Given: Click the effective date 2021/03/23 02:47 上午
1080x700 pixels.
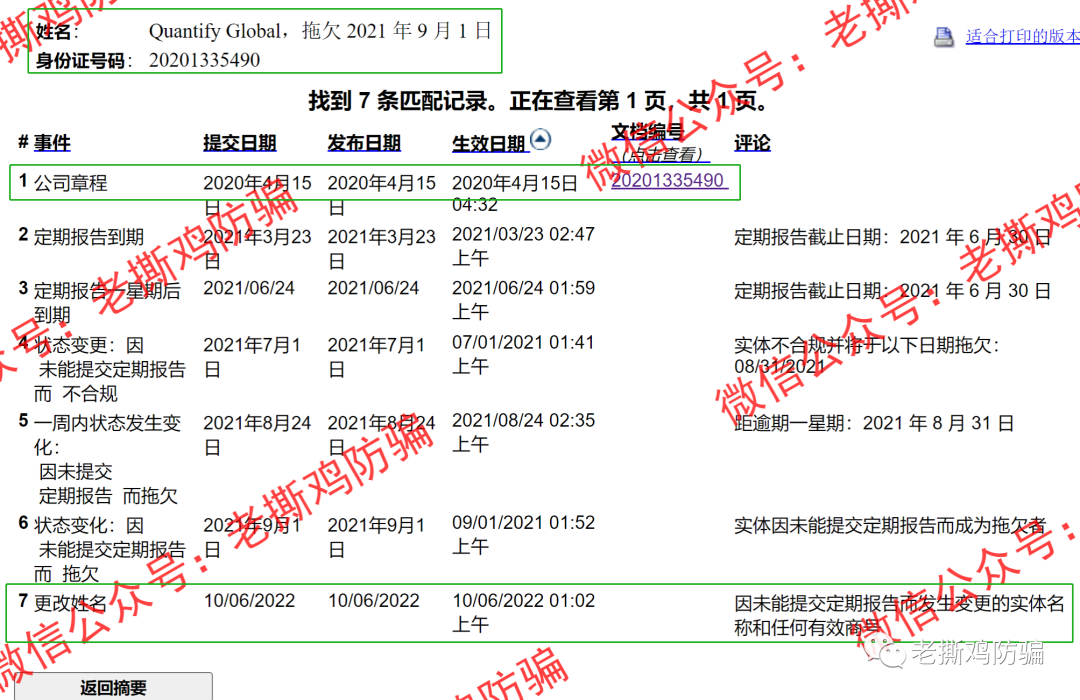Looking at the screenshot, I should (523, 246).
